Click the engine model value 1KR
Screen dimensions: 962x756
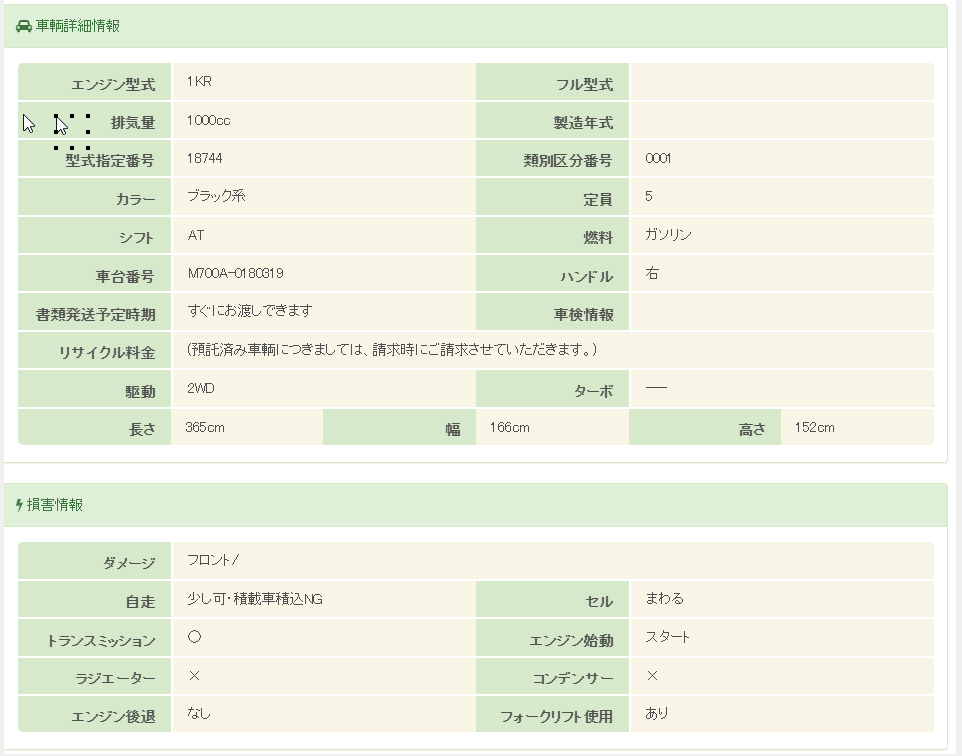pos(198,82)
